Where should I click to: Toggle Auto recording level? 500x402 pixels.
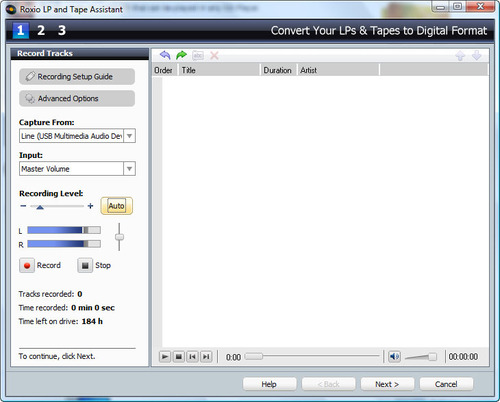(x=116, y=206)
